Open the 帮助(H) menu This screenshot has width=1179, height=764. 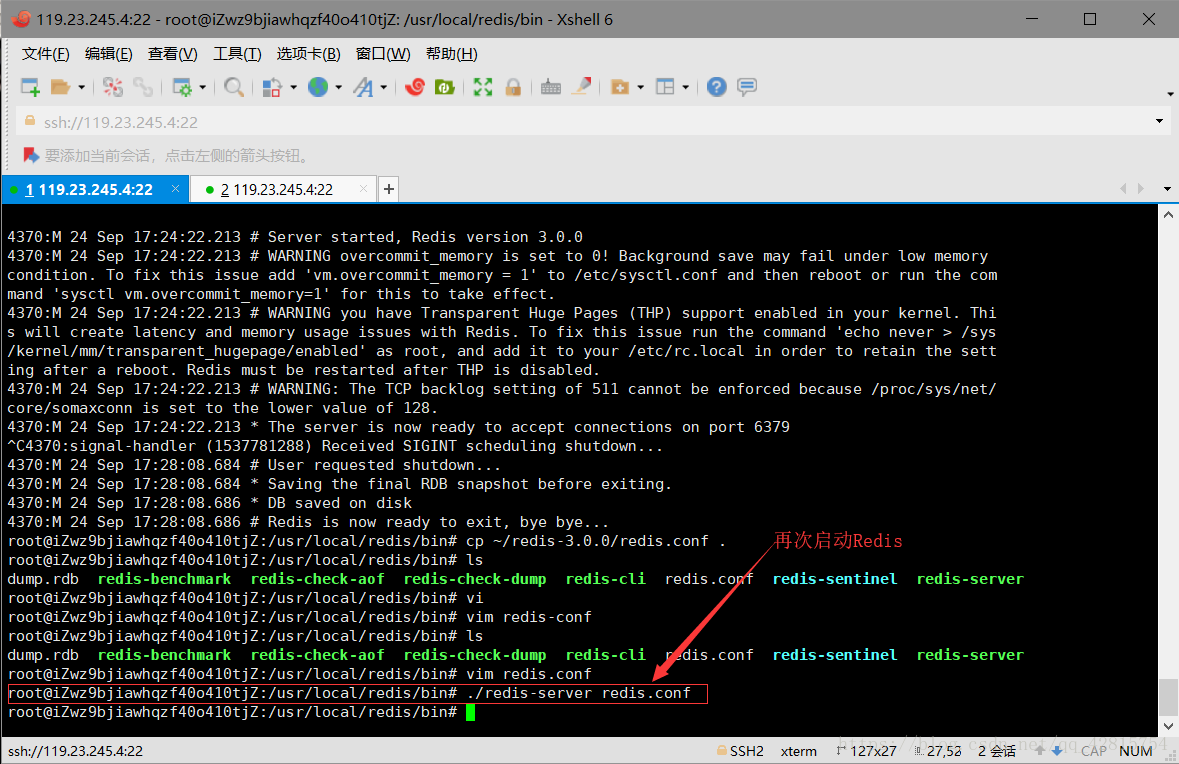[x=451, y=54]
